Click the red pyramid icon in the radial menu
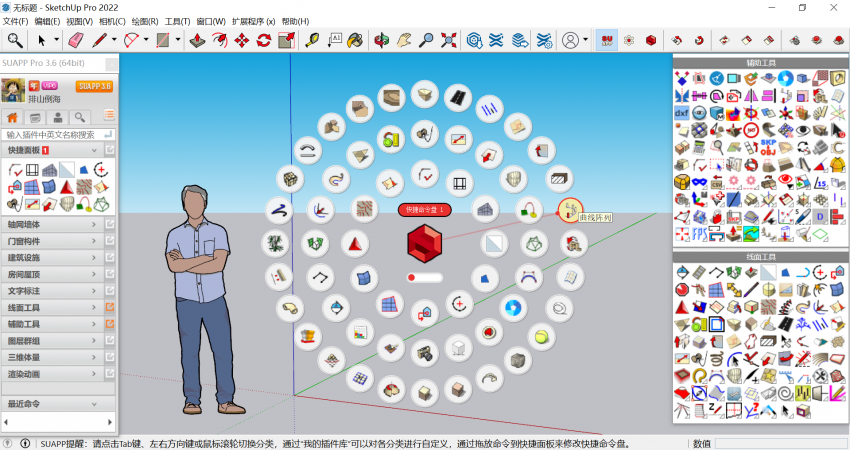 355,244
